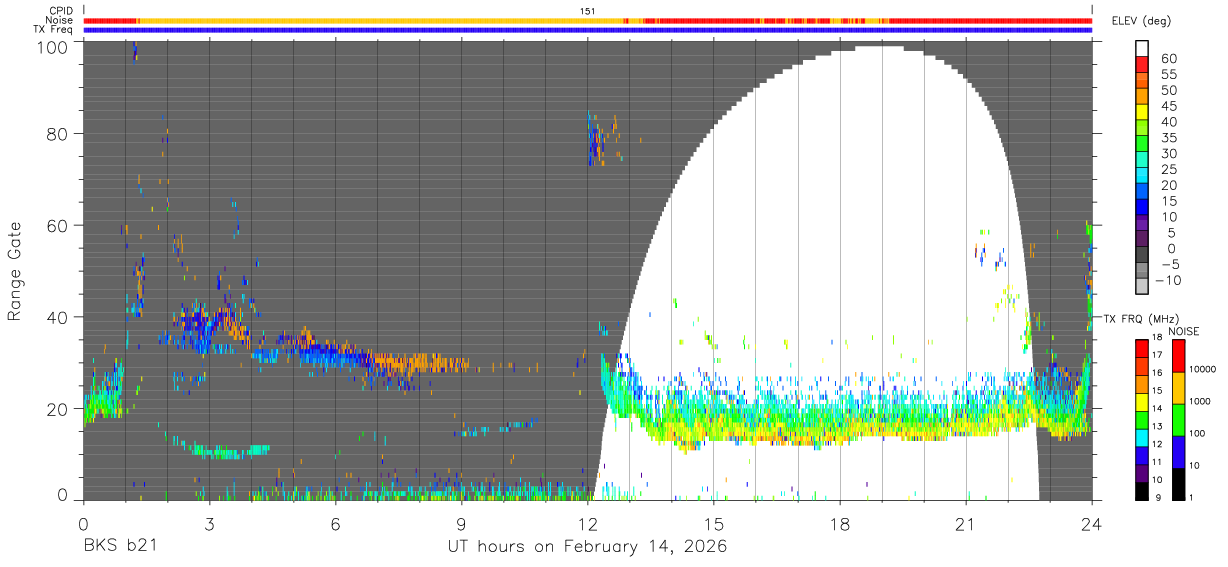The image size is (1228, 567).
Task: Click range gate tick label 80
Action: (56, 134)
